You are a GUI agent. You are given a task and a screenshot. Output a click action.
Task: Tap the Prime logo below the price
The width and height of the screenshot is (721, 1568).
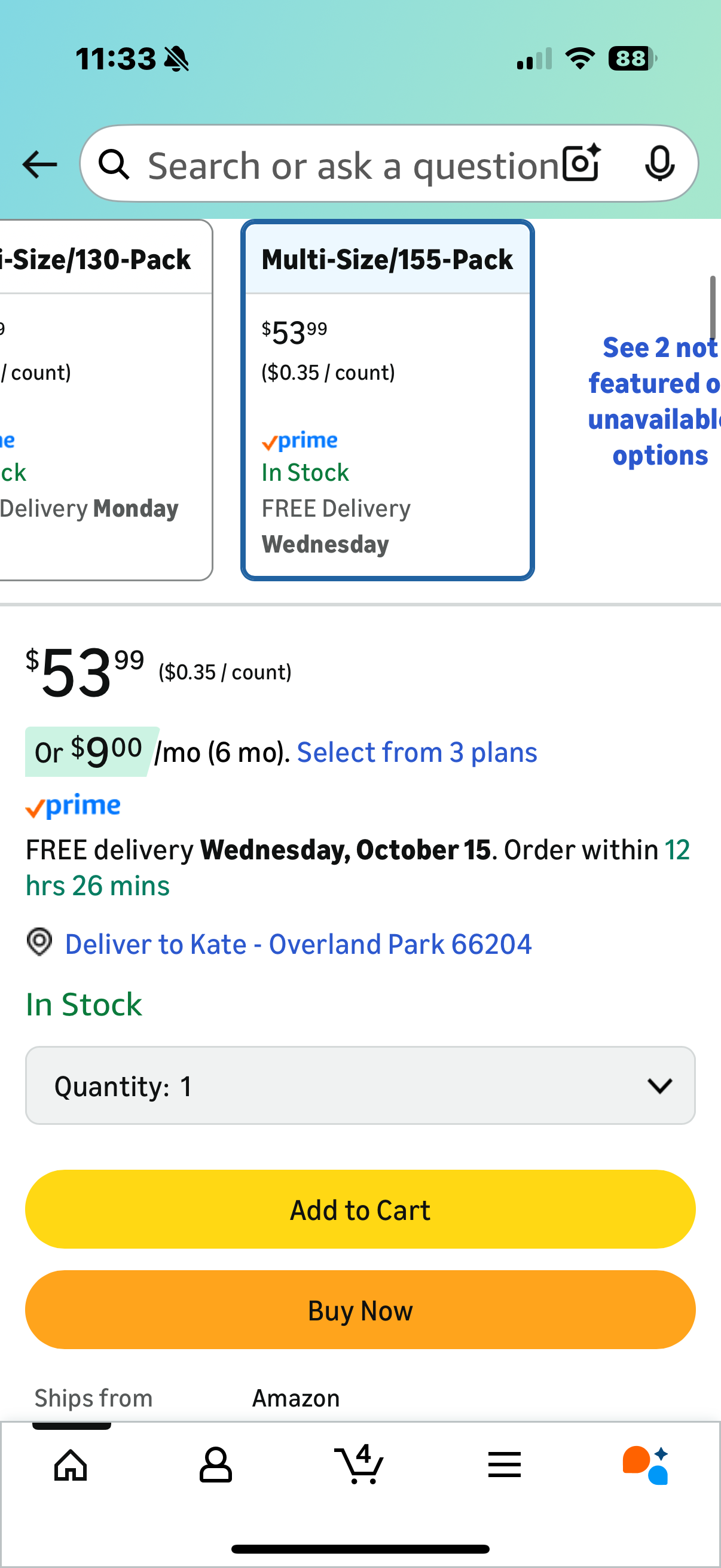tap(73, 807)
